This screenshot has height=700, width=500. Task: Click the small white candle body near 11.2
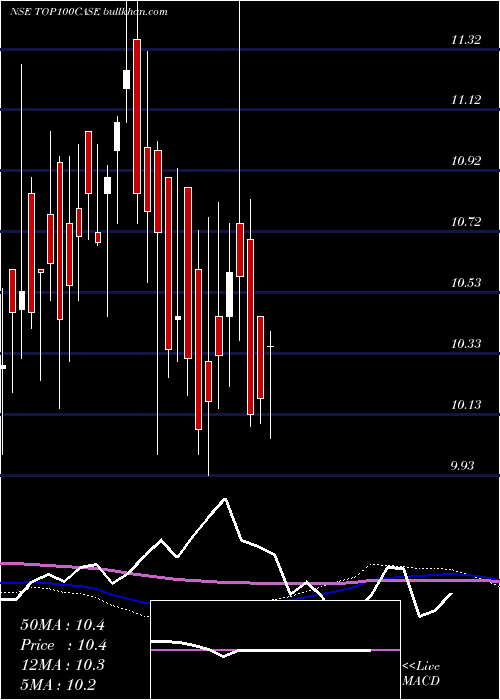[127, 79]
